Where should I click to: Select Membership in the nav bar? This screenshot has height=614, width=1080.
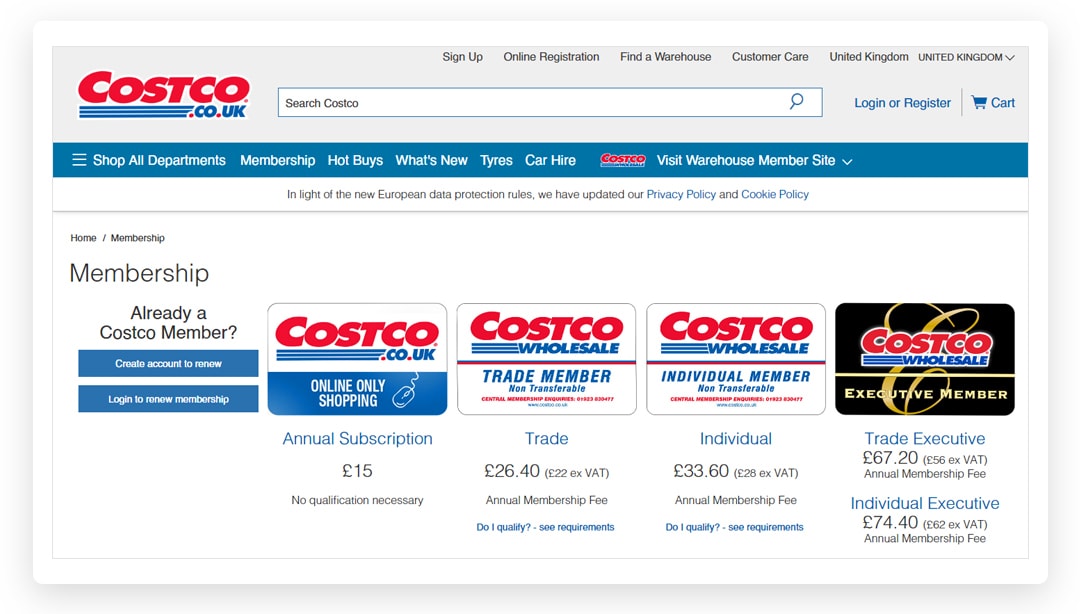[x=278, y=160]
